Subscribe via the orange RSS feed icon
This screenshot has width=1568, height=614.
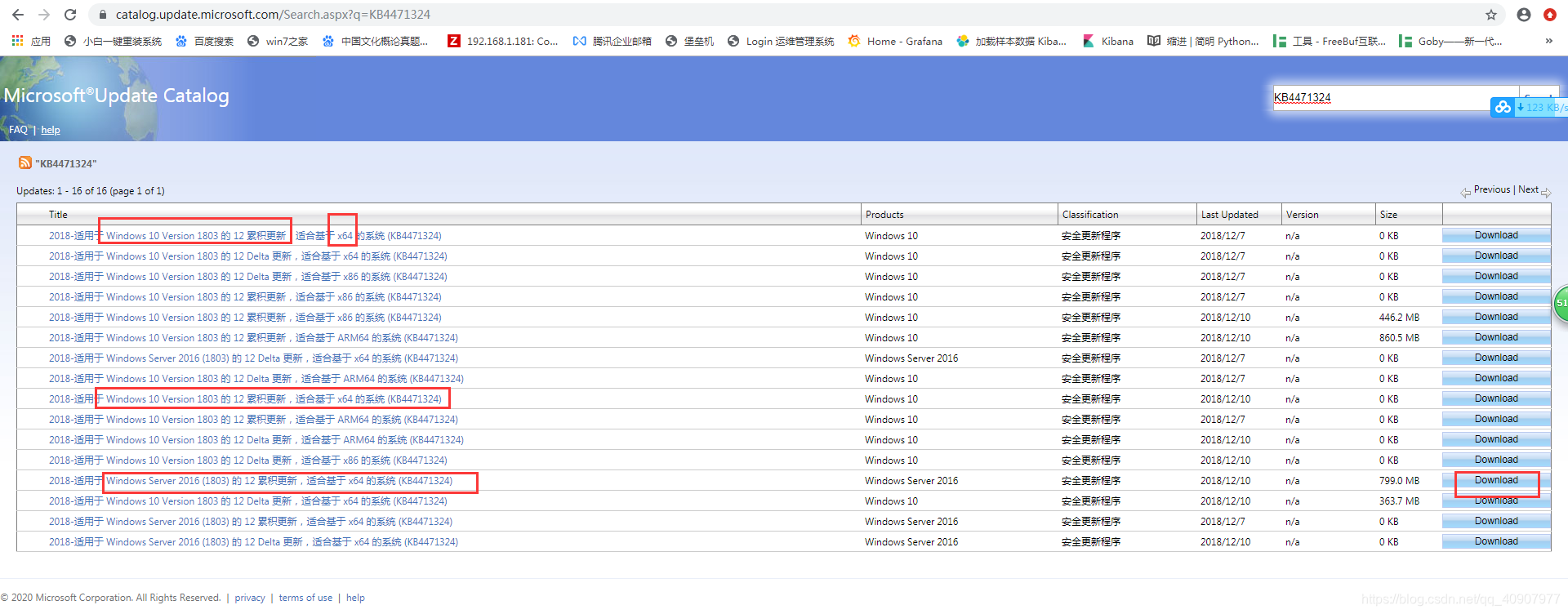tap(25, 163)
